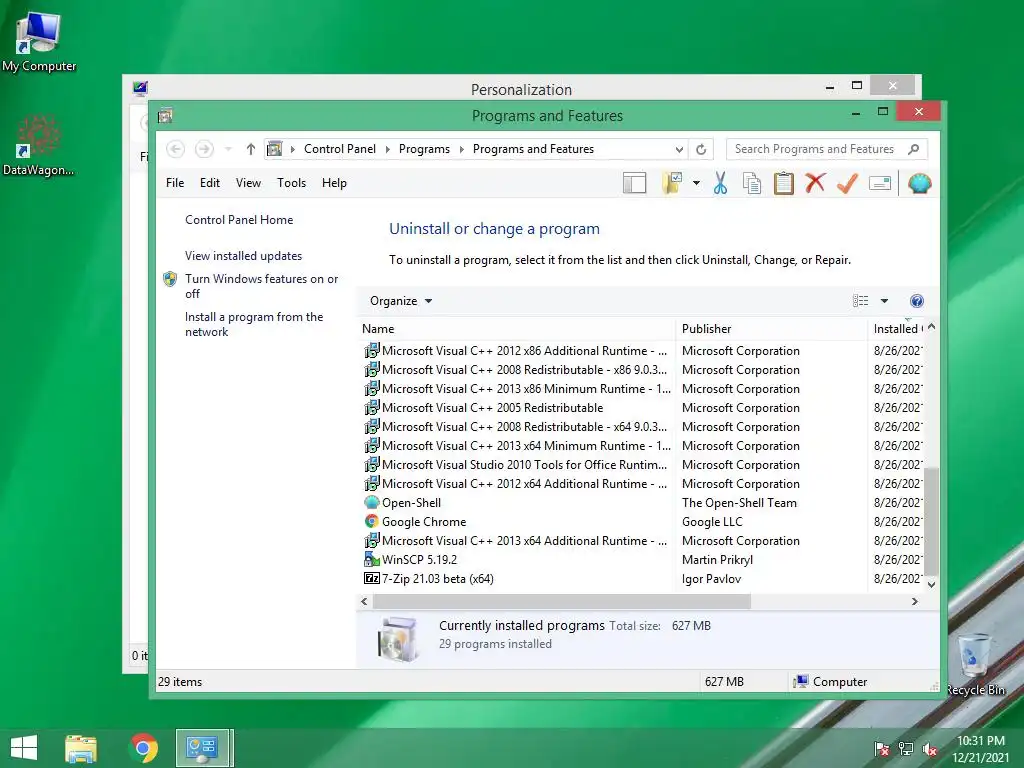
Task: Open the Action Center flag tray icon
Action: click(882, 749)
